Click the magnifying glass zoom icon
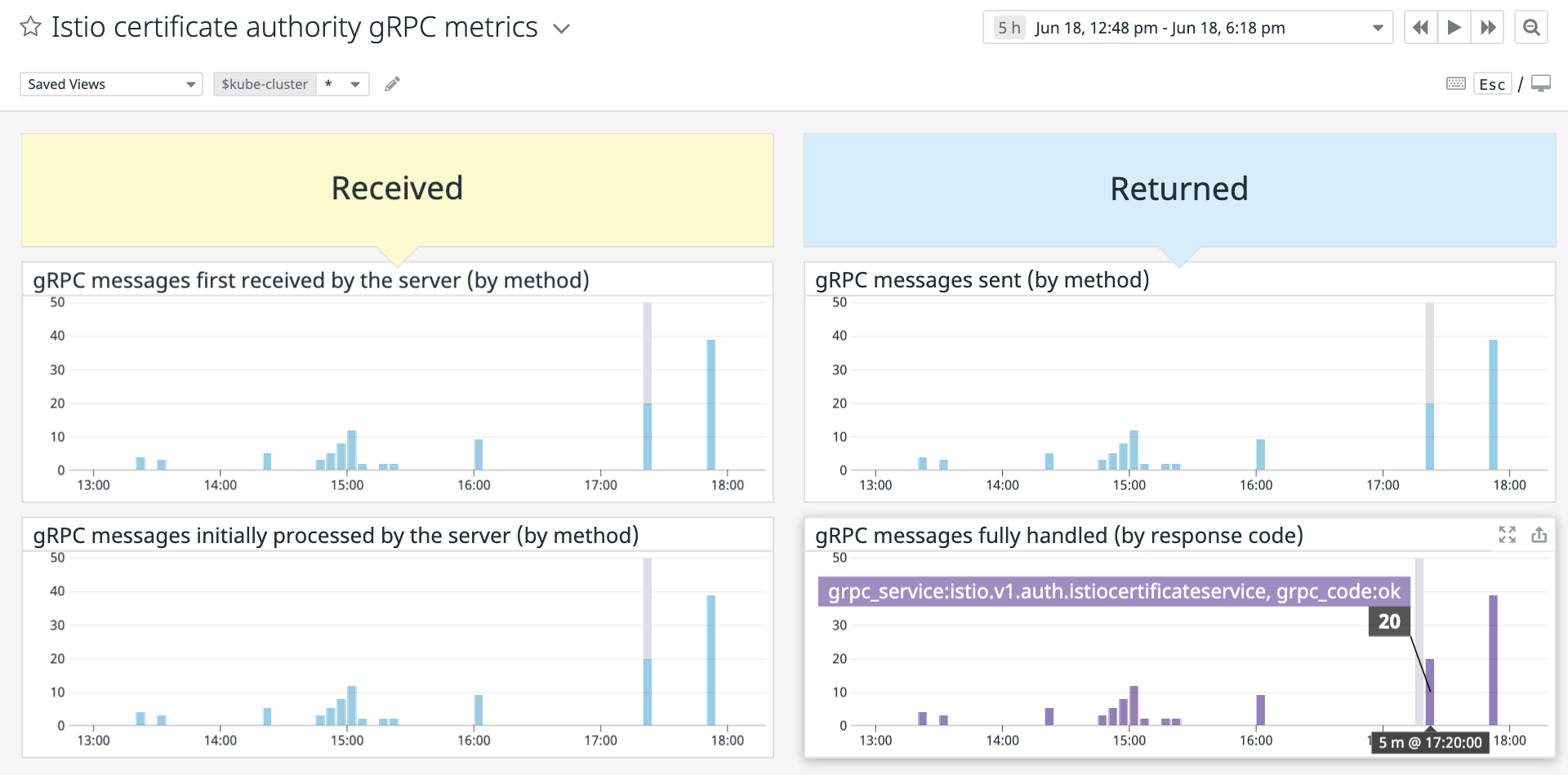The height and width of the screenshot is (775, 1568). (x=1531, y=28)
